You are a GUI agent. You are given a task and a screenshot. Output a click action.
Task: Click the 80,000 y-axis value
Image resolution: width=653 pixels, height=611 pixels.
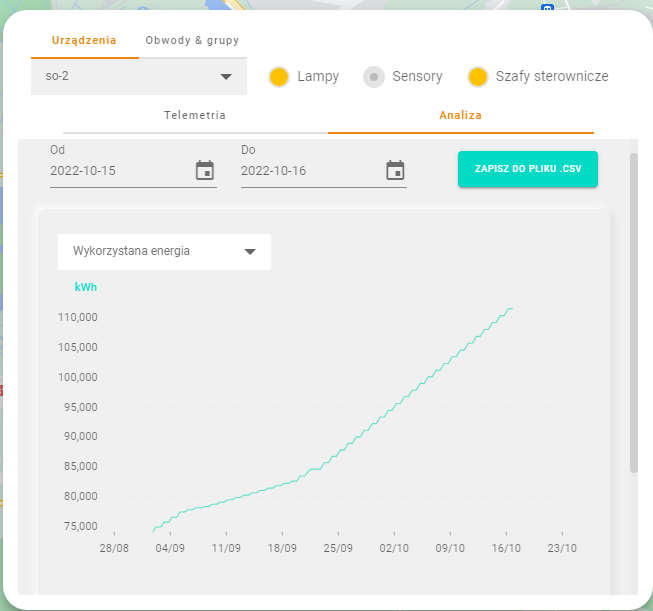tap(81, 496)
